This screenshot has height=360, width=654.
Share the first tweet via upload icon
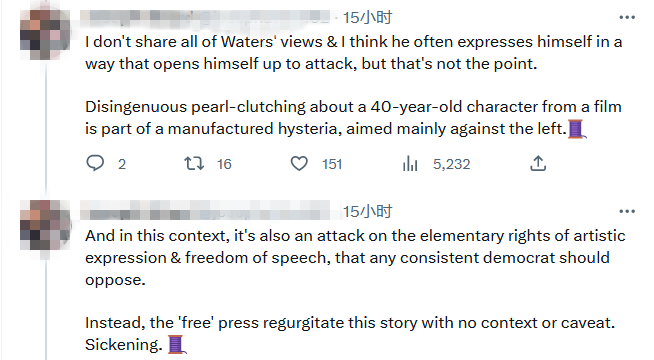(x=538, y=164)
